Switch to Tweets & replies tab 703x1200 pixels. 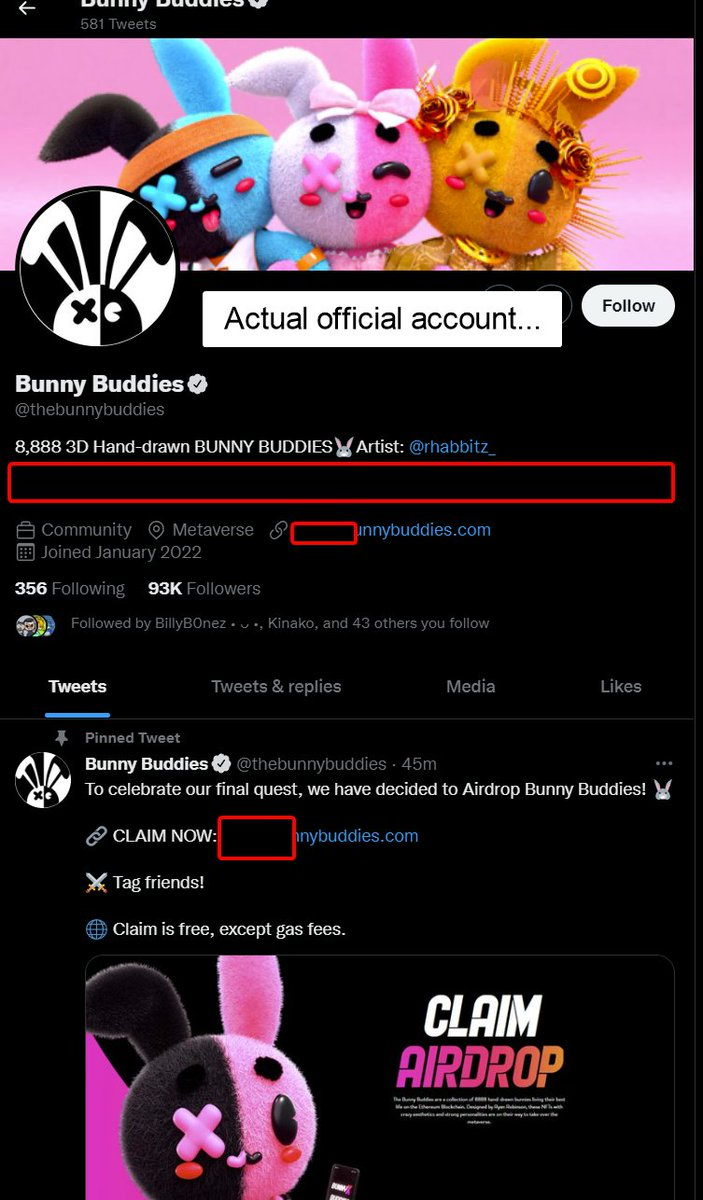tap(276, 686)
